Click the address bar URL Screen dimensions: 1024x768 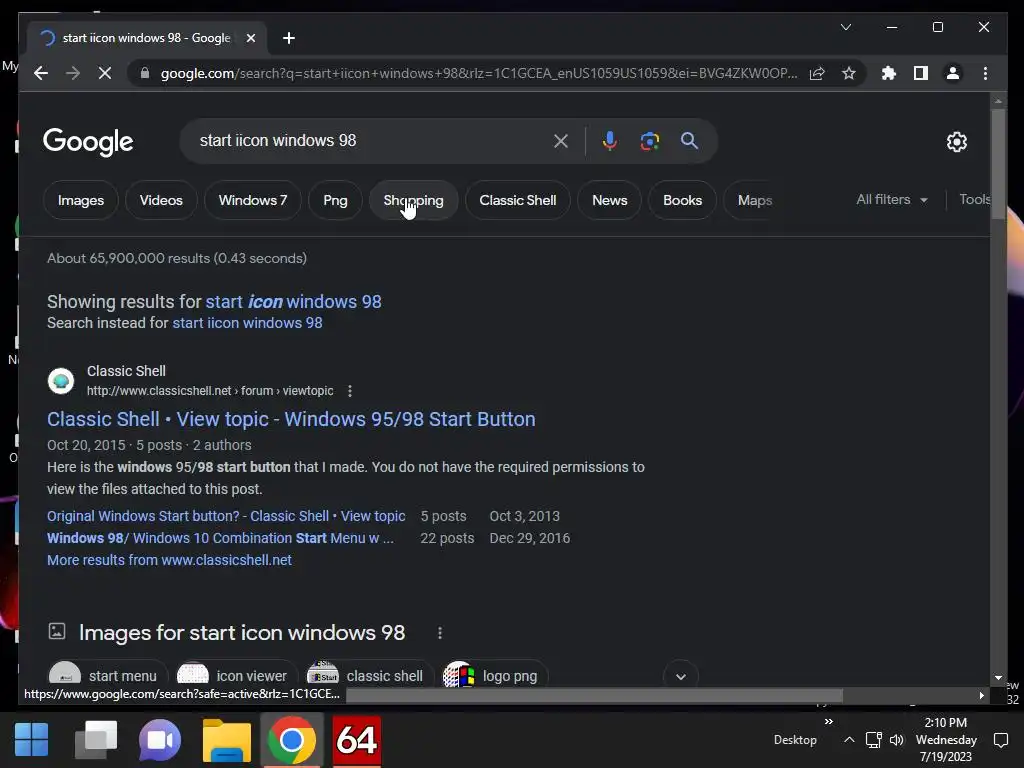(478, 73)
